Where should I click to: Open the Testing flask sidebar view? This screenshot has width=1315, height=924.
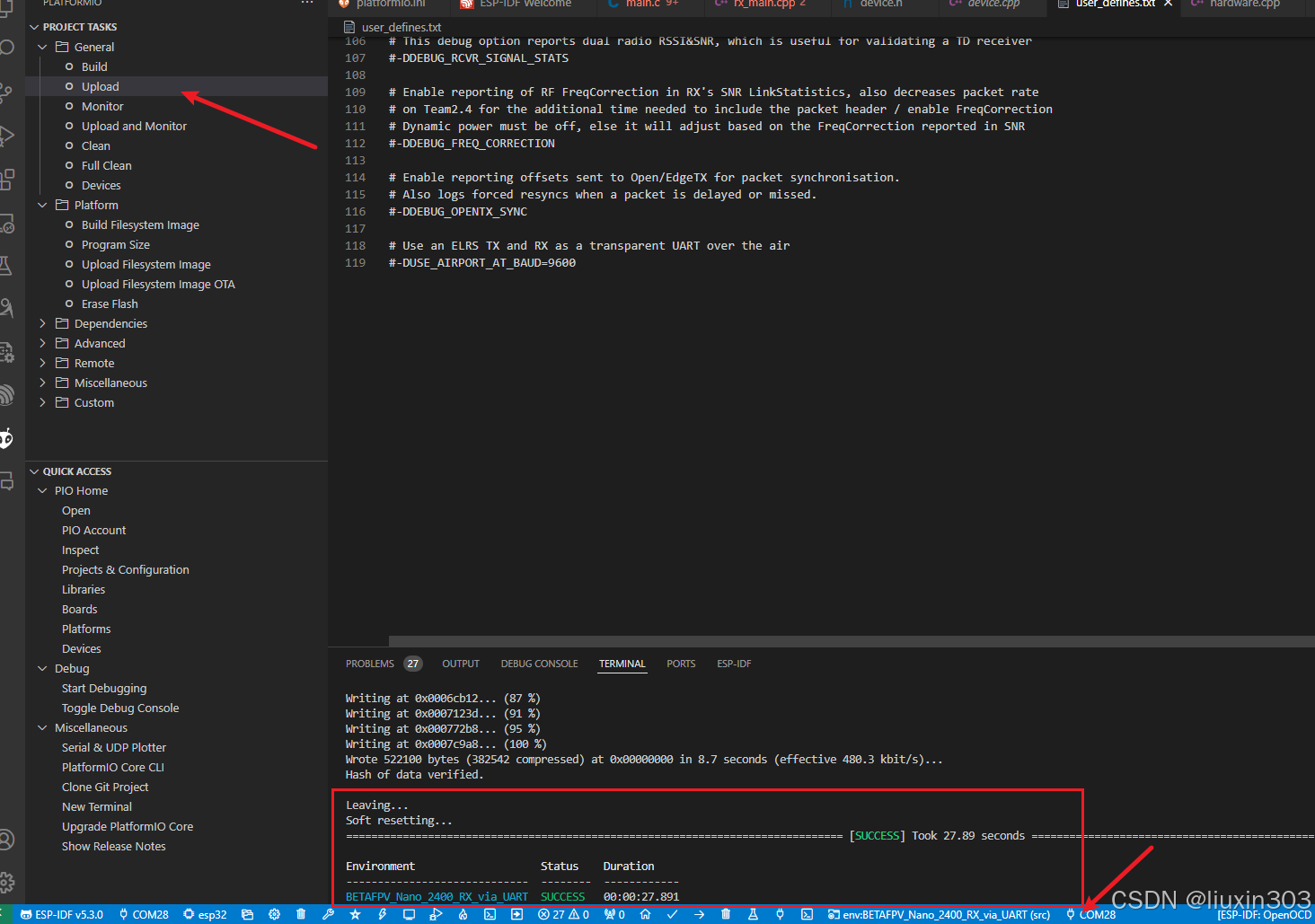[x=6, y=265]
